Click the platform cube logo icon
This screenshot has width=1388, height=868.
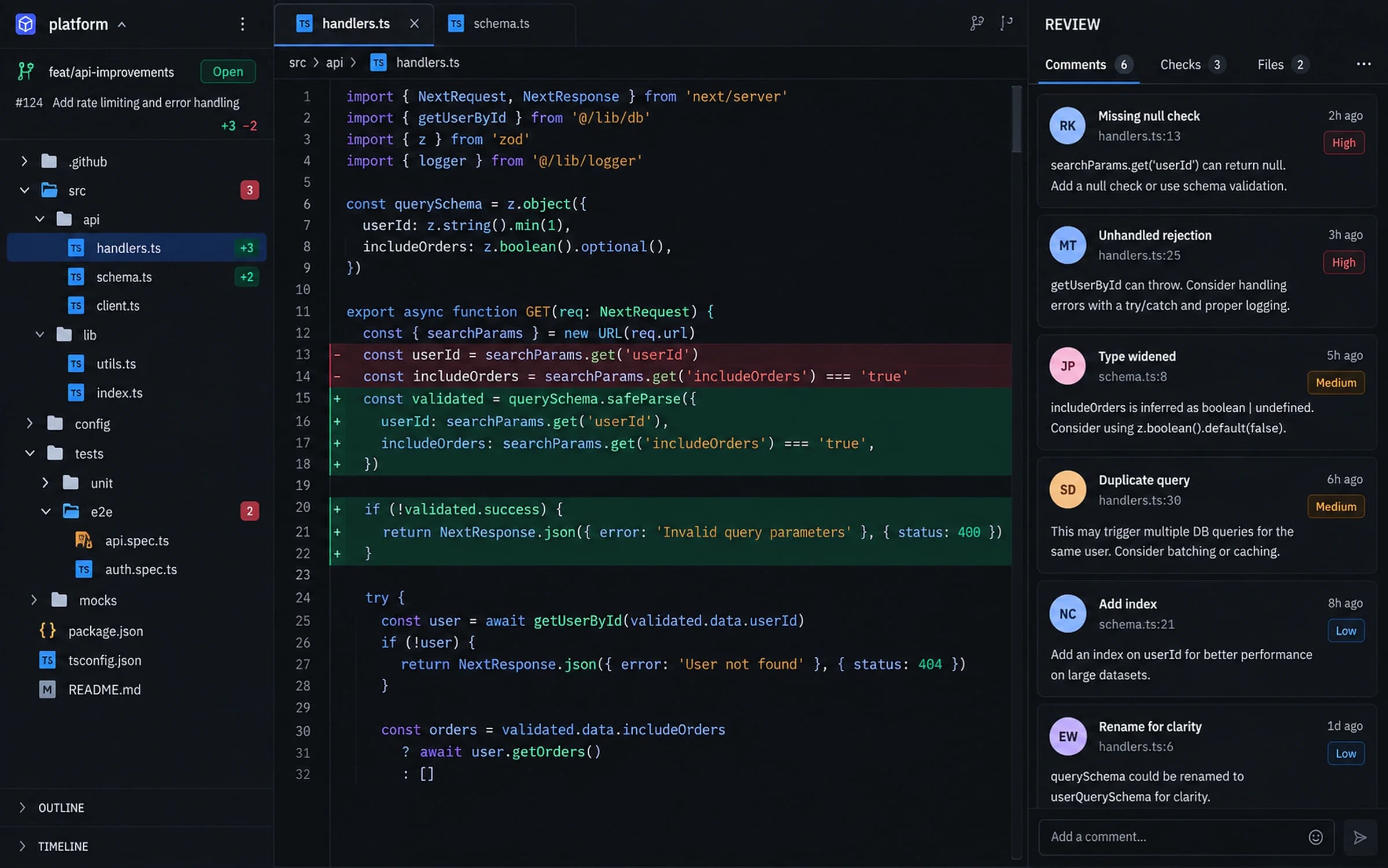click(x=25, y=24)
